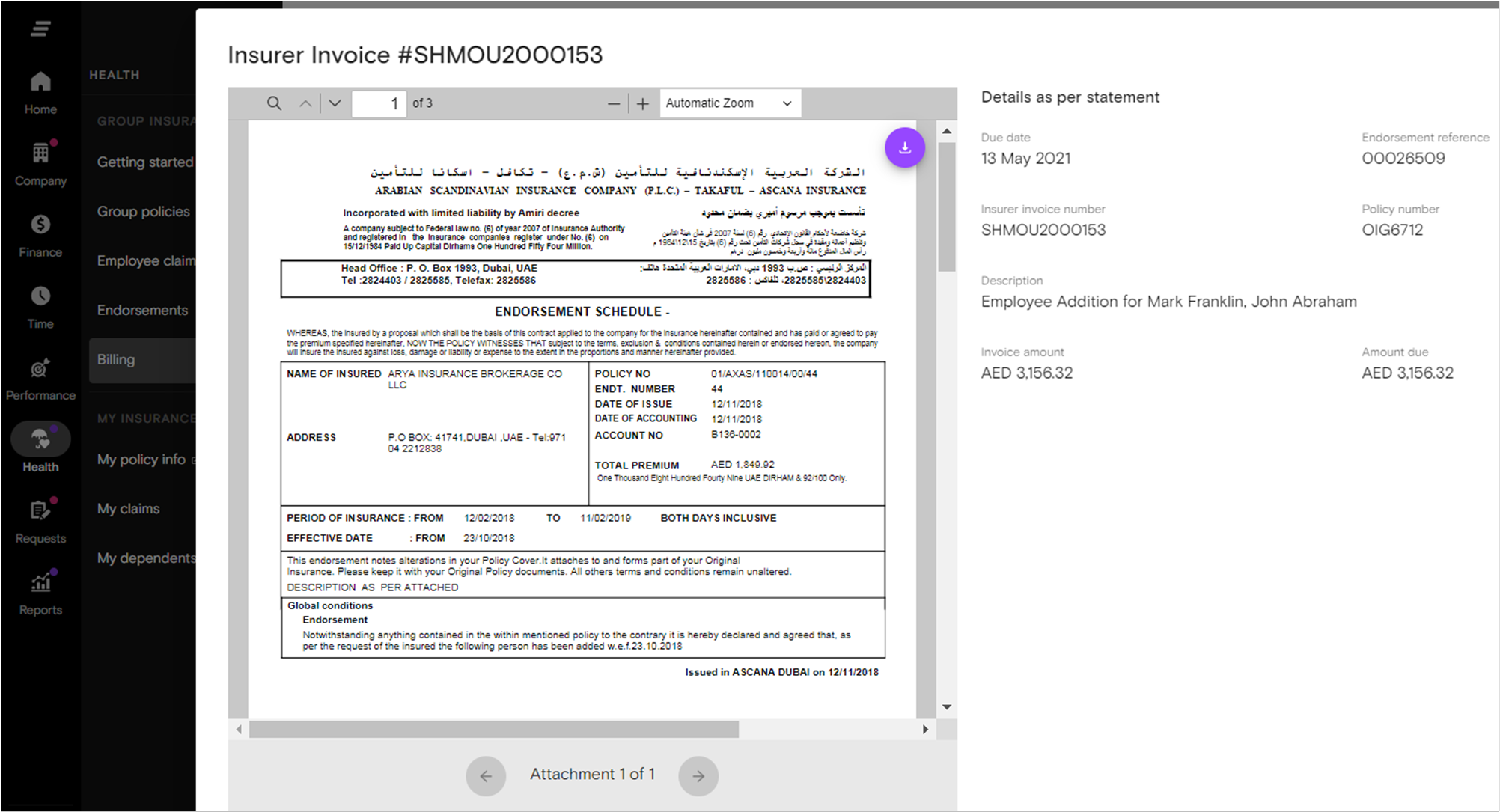Click the scroll up arrow of PDF viewer
This screenshot has height=812, width=1500.
(x=947, y=131)
